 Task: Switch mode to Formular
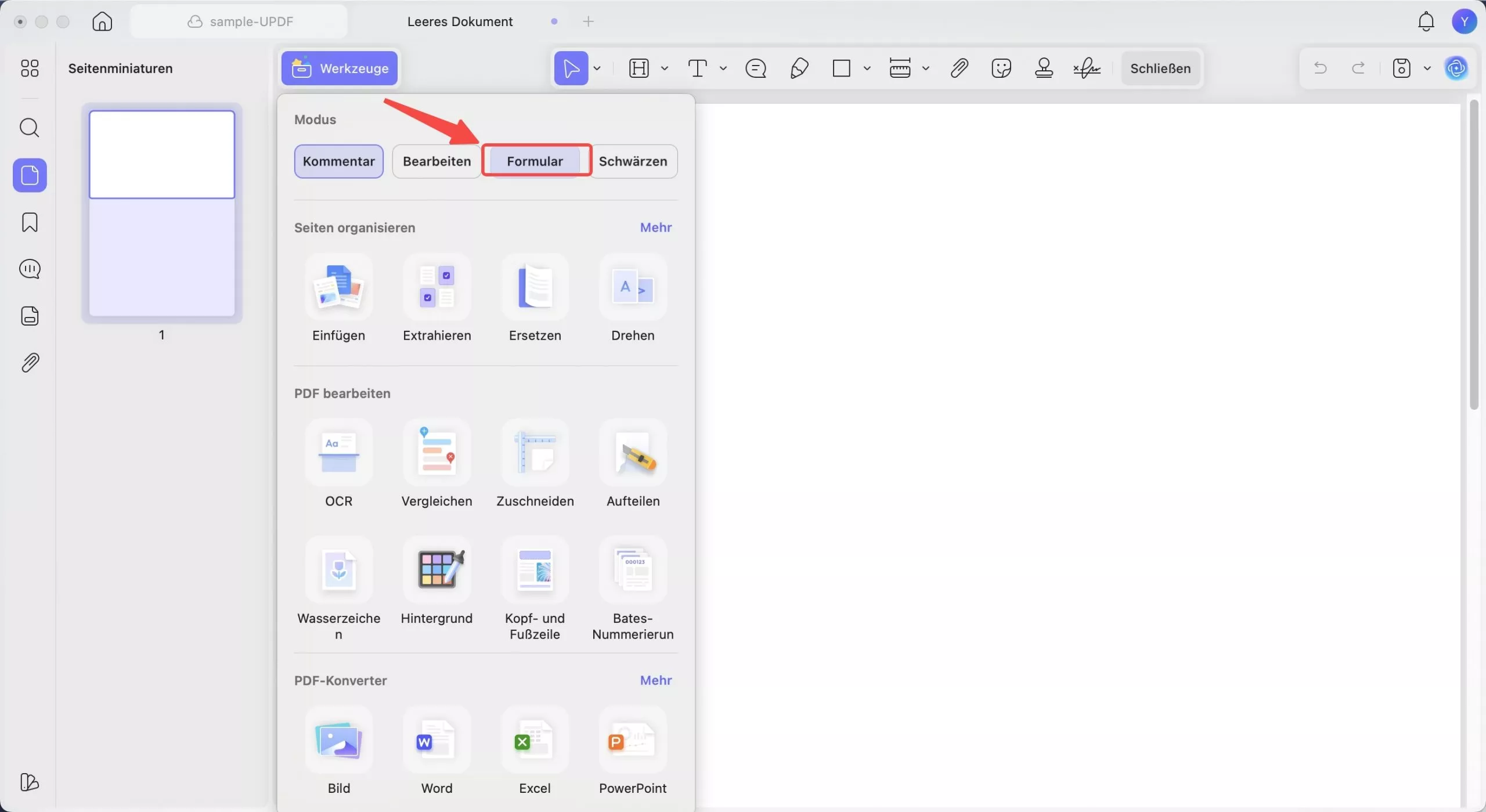click(x=535, y=161)
